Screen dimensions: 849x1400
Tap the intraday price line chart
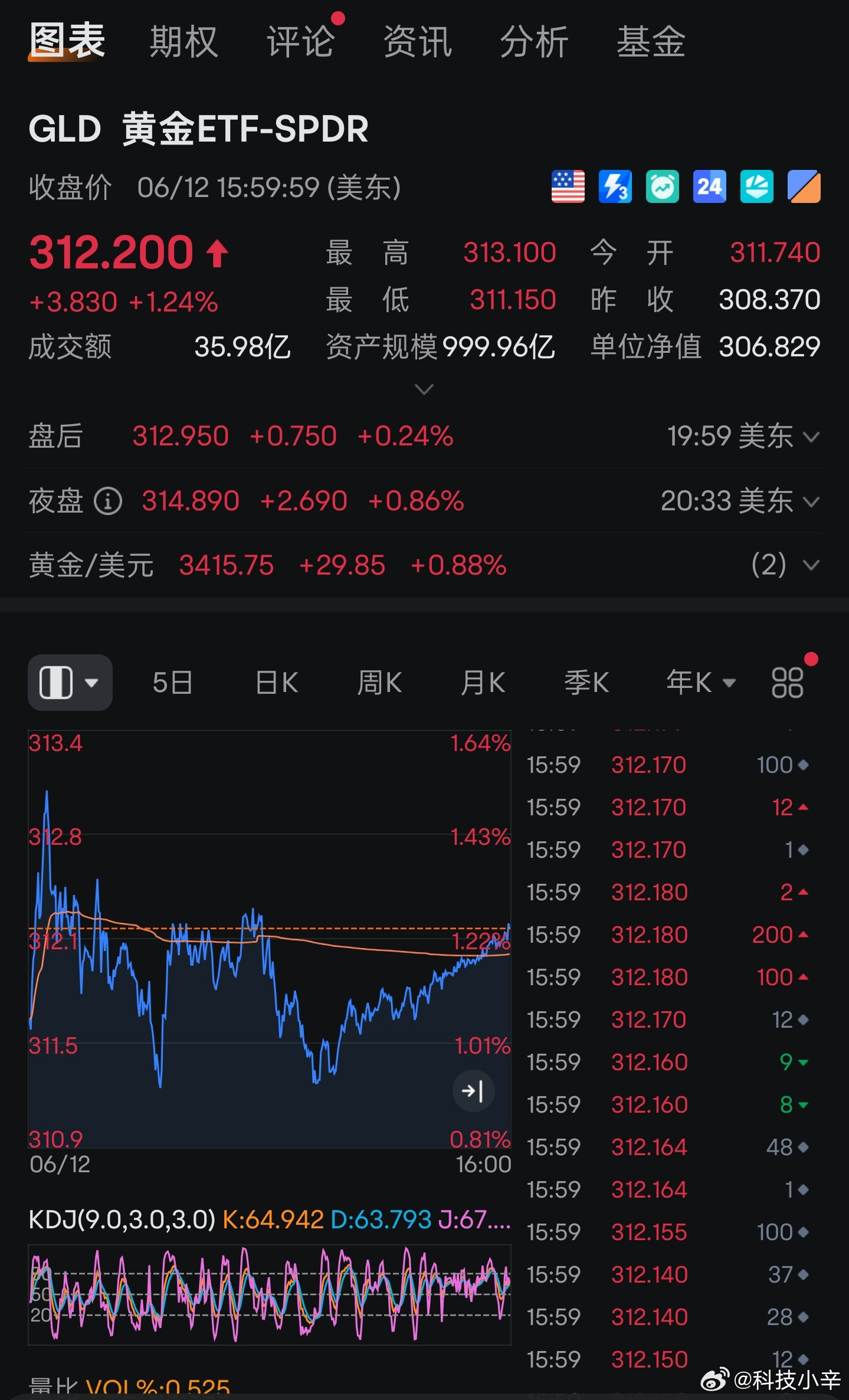(270, 939)
